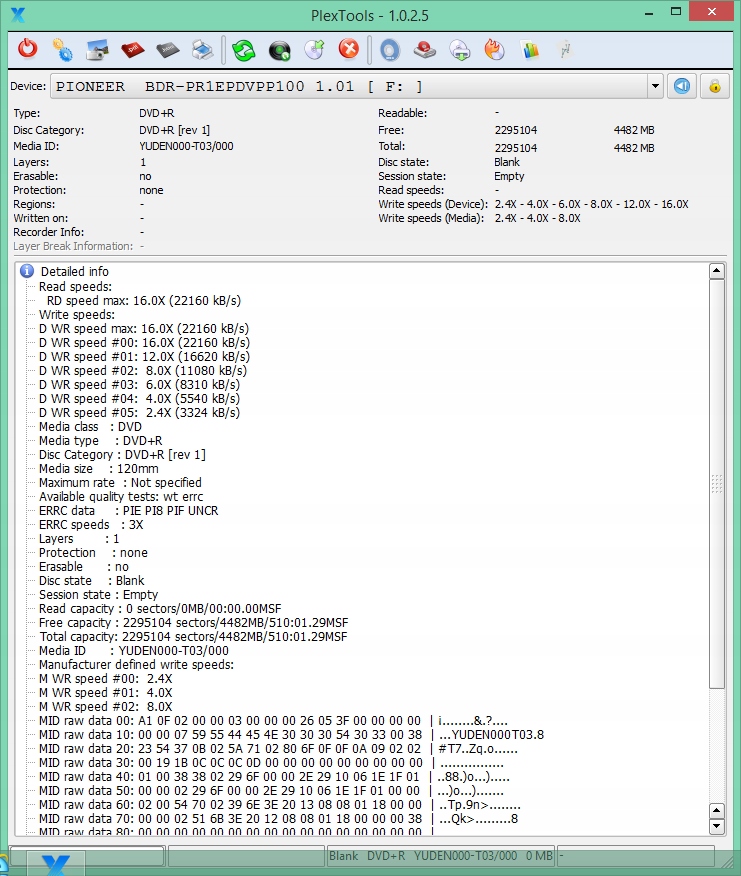
Task: Click the Media ID value YUDEN000-T03/000
Action: point(186,146)
